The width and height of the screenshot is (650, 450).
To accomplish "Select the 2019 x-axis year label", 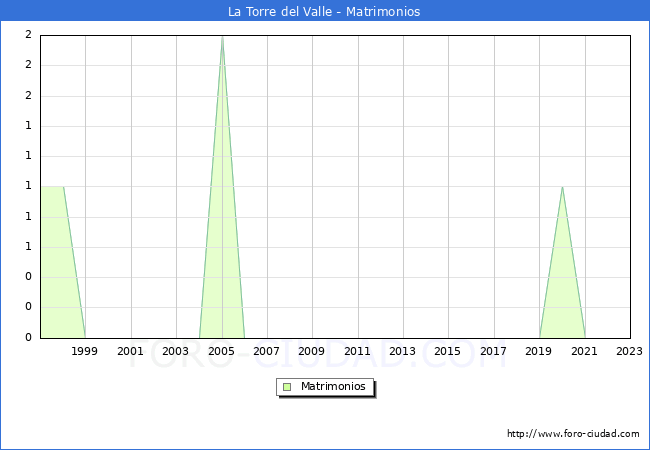I will point(539,351).
